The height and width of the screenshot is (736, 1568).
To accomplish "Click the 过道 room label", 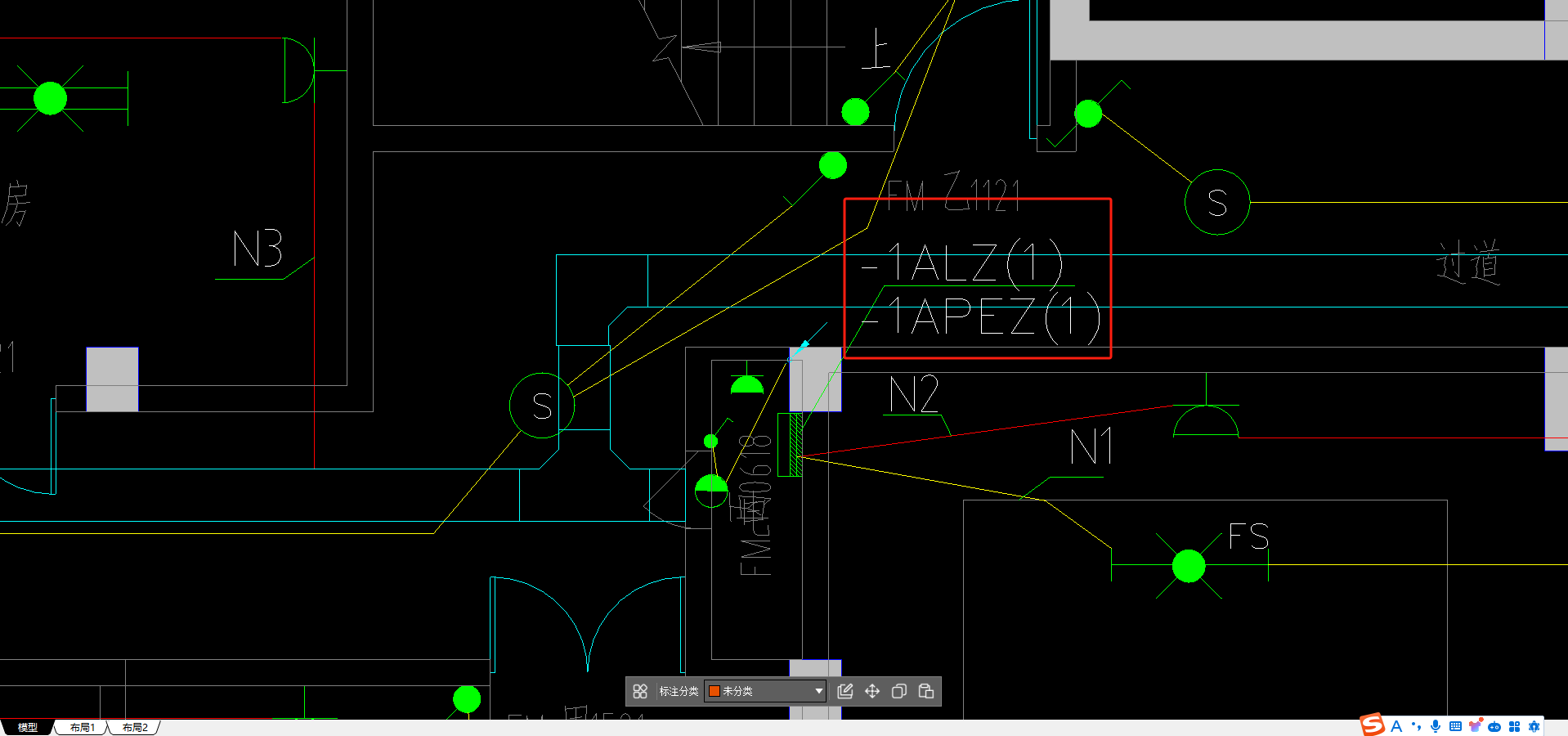I will point(1469,263).
